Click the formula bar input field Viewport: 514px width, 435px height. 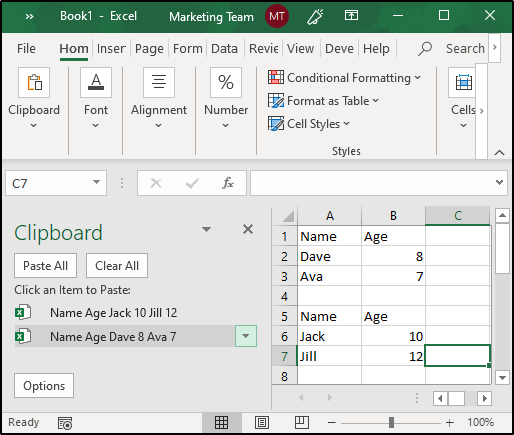pos(371,183)
